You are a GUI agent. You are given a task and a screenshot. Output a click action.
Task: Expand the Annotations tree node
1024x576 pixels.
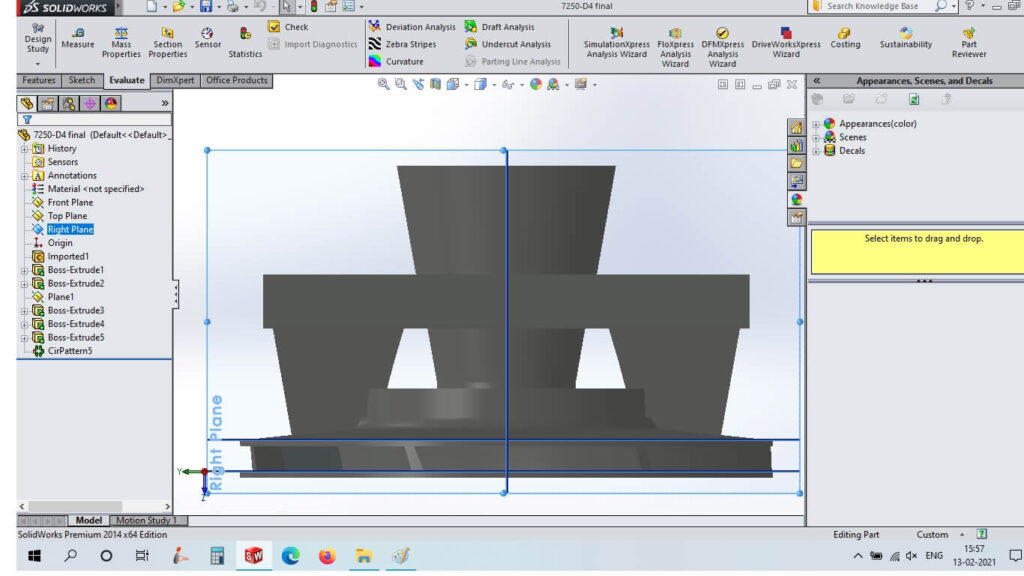coord(24,176)
